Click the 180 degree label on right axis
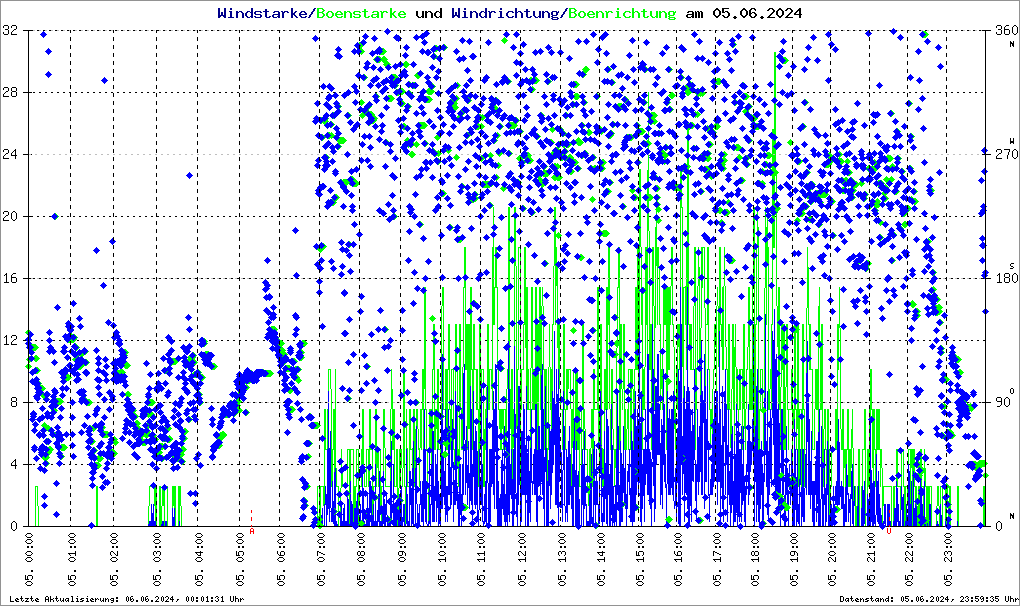 [1001, 278]
